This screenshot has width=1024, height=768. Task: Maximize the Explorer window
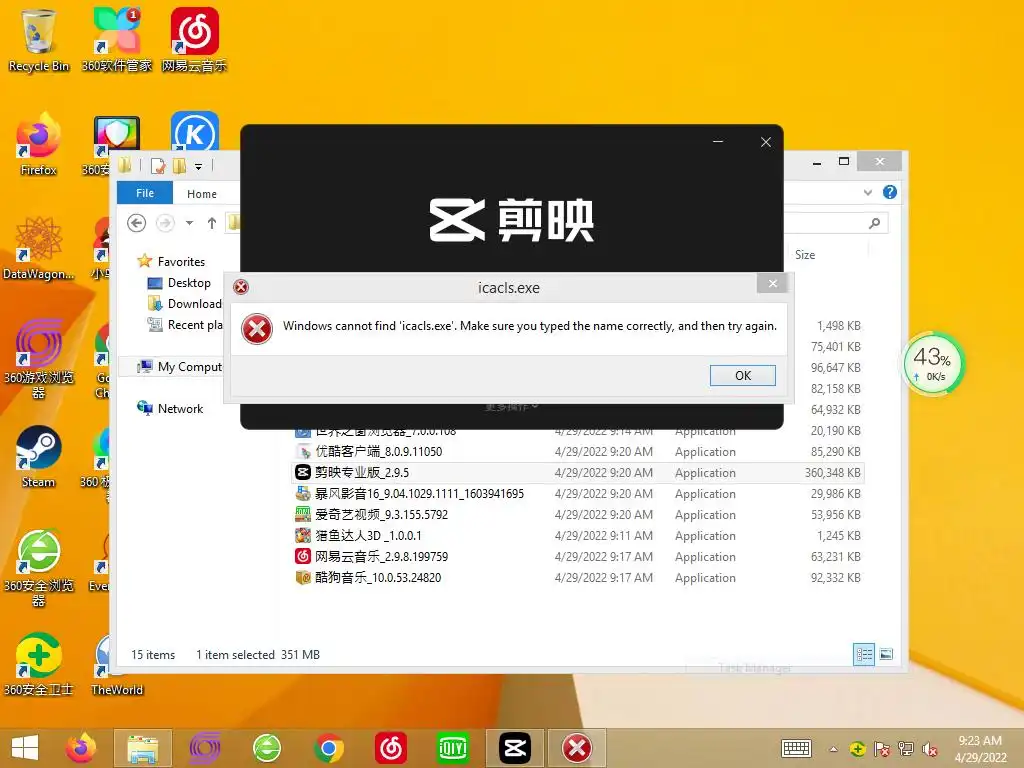(x=844, y=161)
